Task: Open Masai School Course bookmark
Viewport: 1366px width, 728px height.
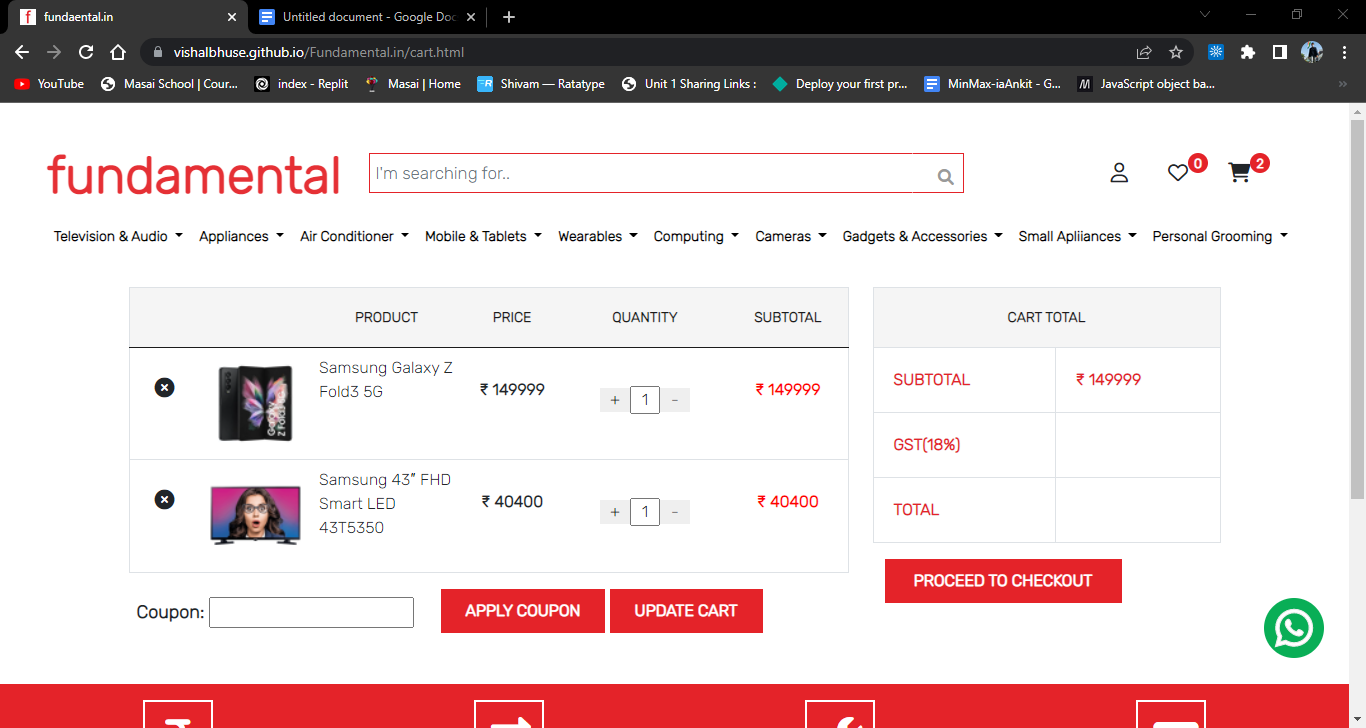Action: (x=170, y=84)
